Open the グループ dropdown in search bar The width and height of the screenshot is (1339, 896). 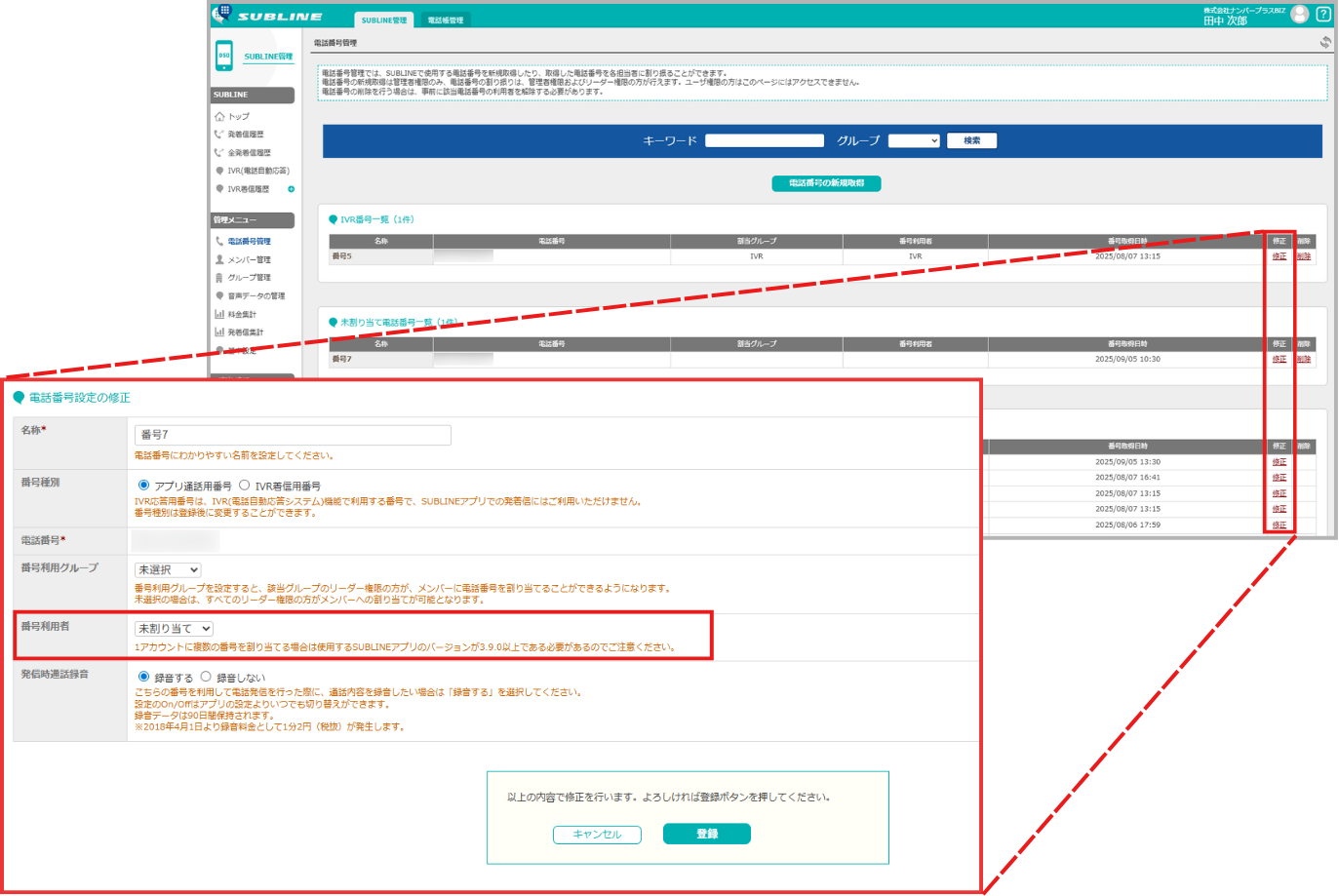(x=914, y=140)
